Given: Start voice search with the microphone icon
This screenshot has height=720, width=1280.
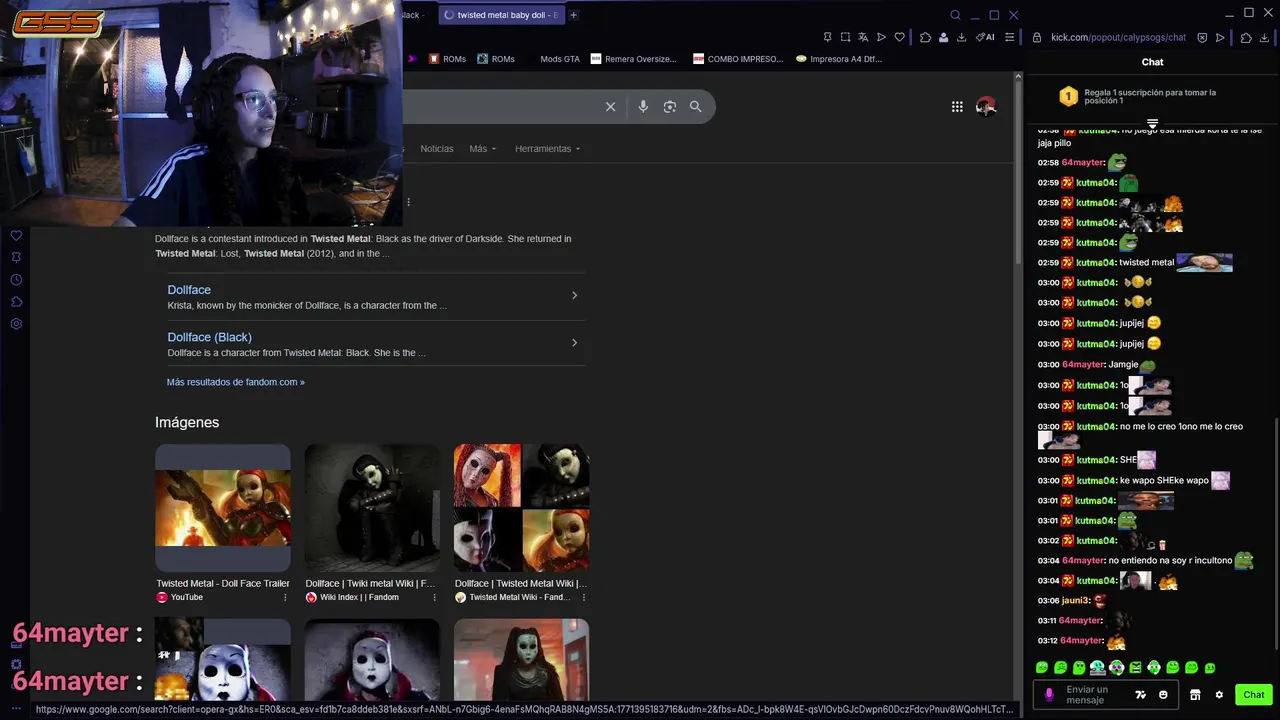Looking at the screenshot, I should 643,107.
